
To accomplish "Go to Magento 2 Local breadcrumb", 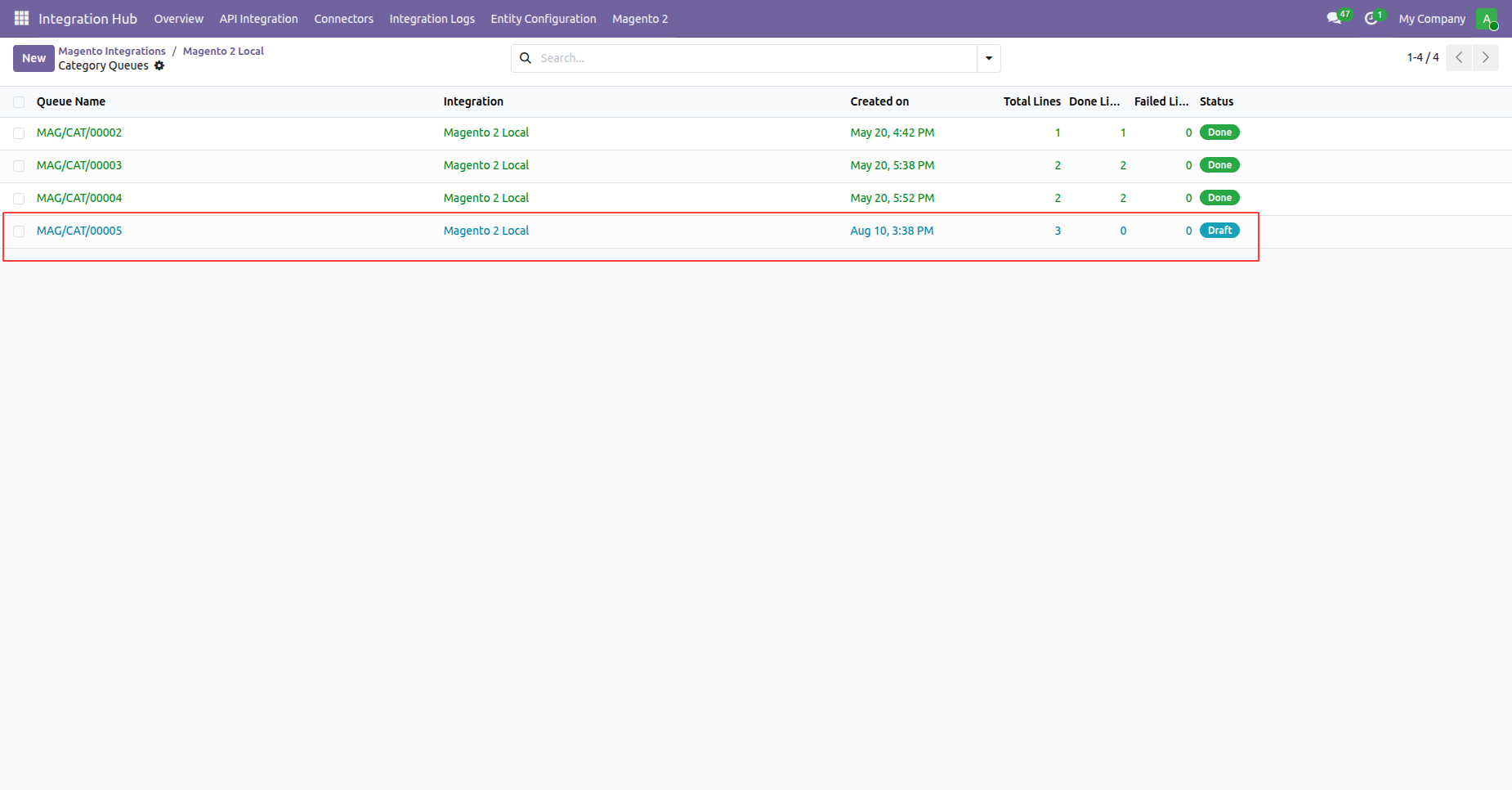I will [223, 51].
